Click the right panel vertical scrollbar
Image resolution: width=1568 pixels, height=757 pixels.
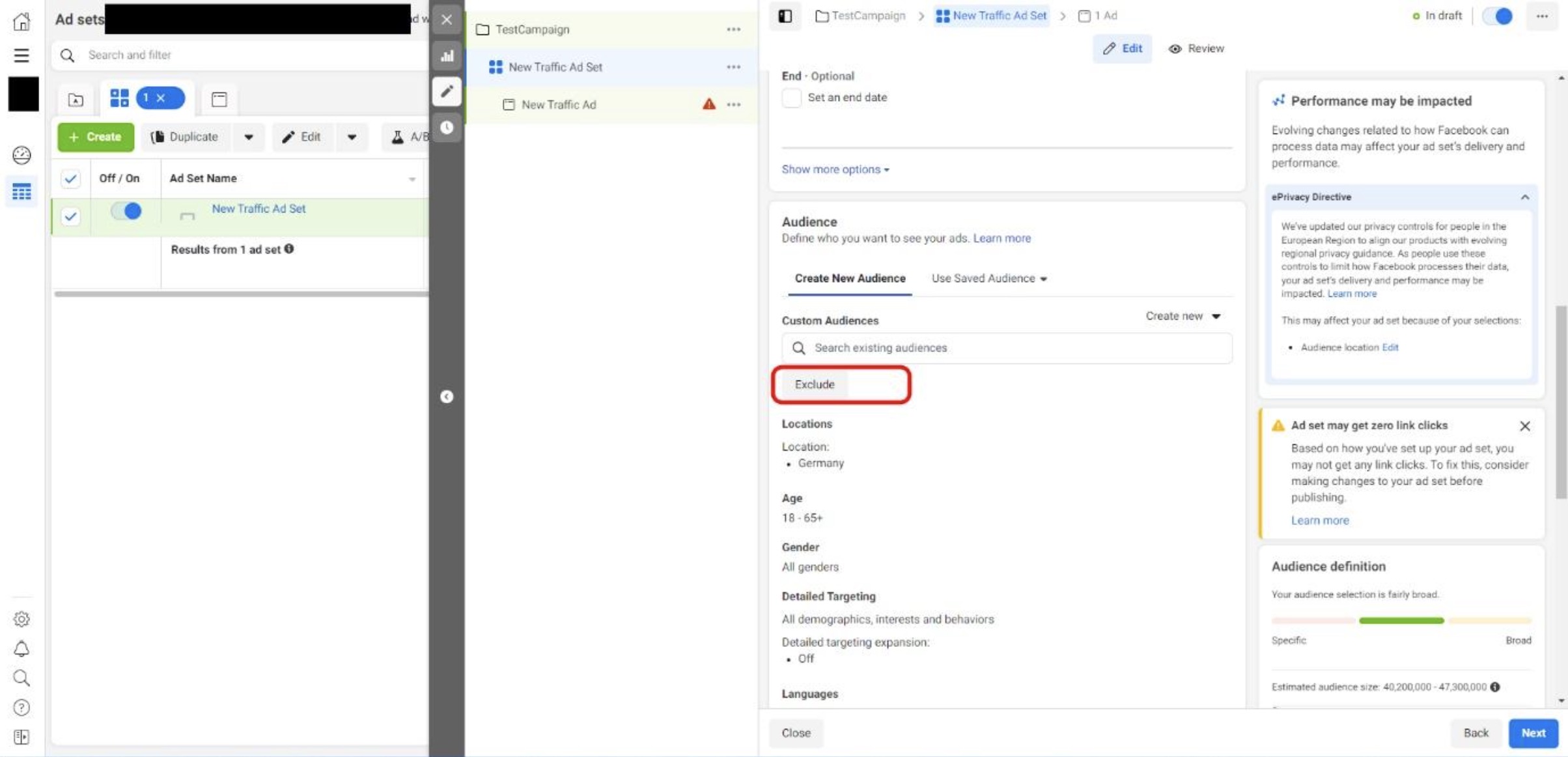point(1560,401)
